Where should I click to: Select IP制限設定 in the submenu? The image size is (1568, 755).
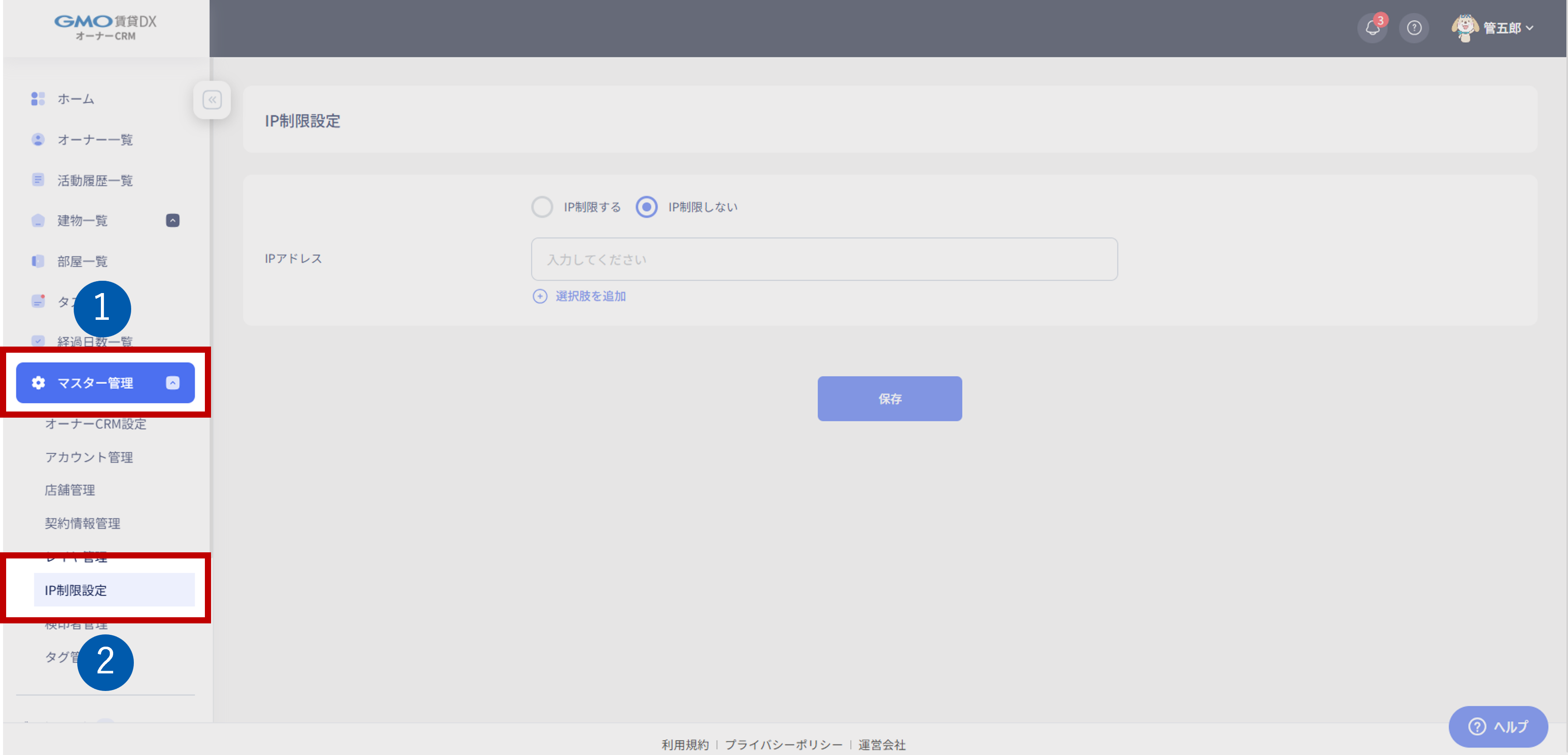115,590
